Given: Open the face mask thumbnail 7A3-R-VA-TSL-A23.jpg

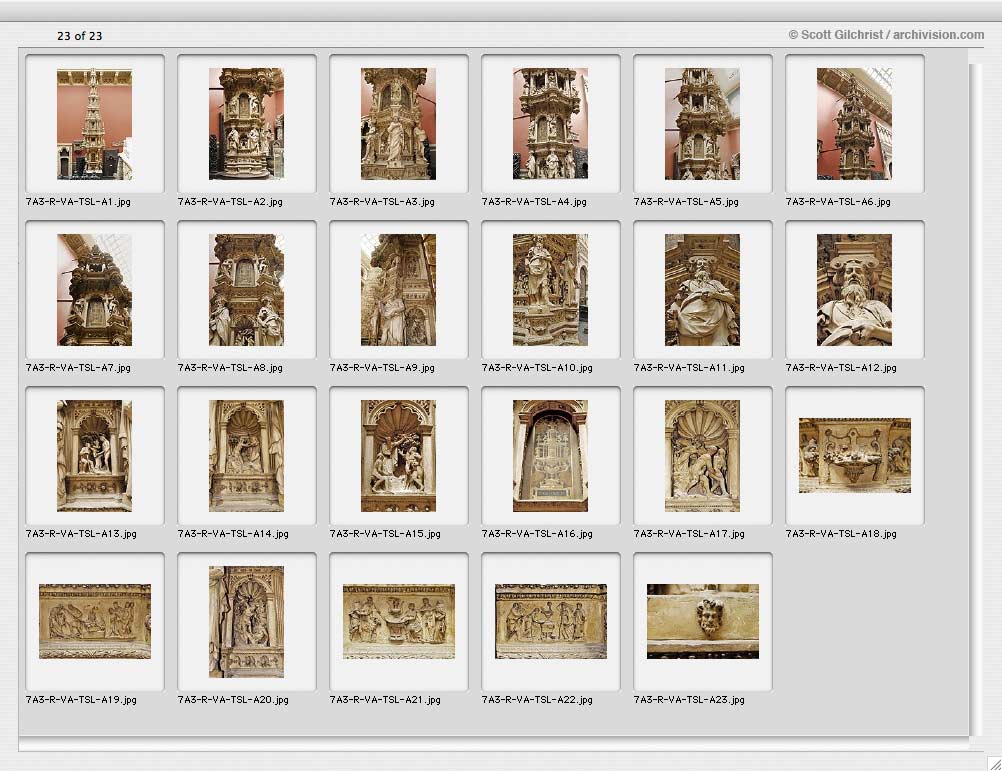Looking at the screenshot, I should click(x=703, y=622).
